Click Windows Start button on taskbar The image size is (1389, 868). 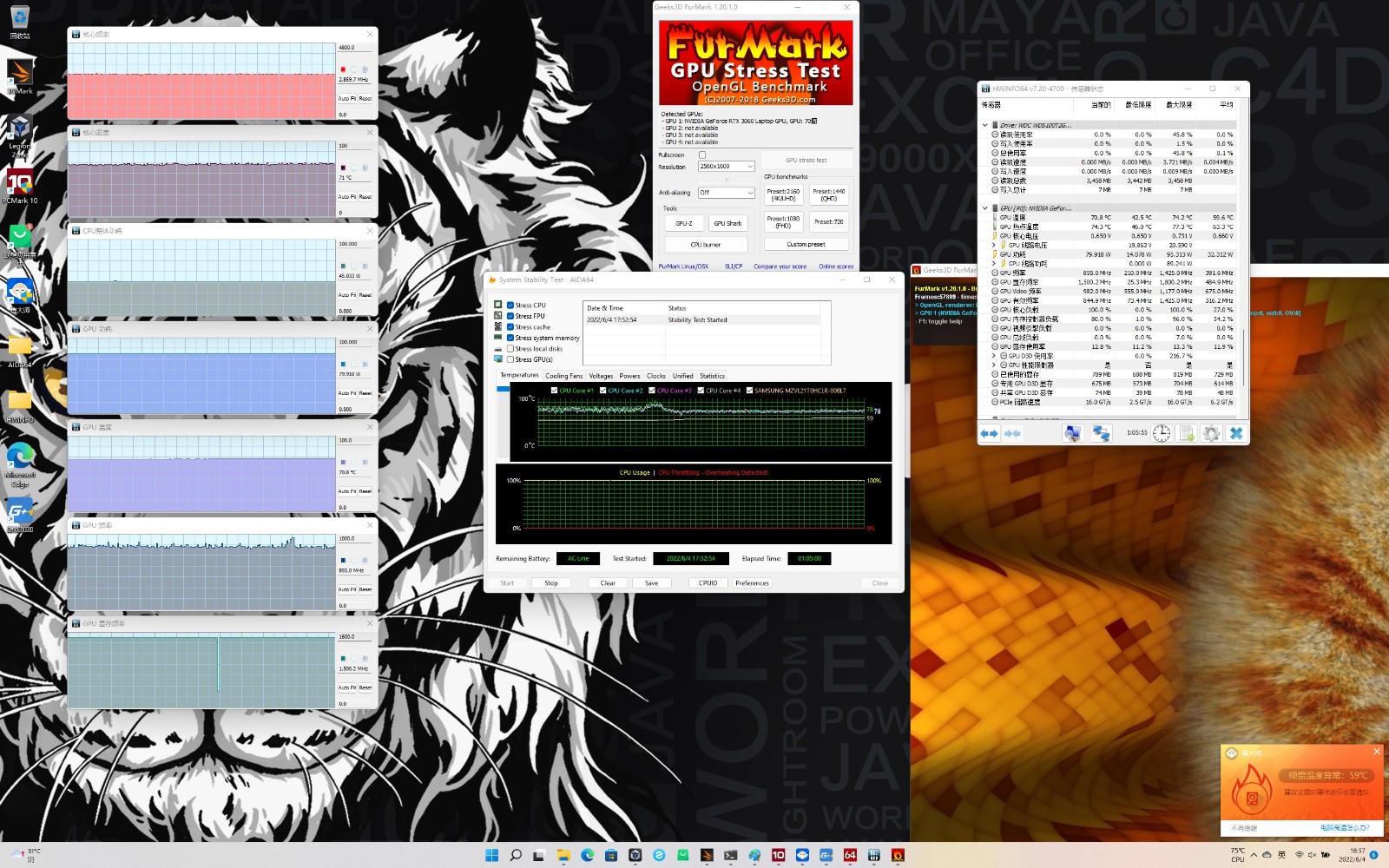[x=491, y=855]
